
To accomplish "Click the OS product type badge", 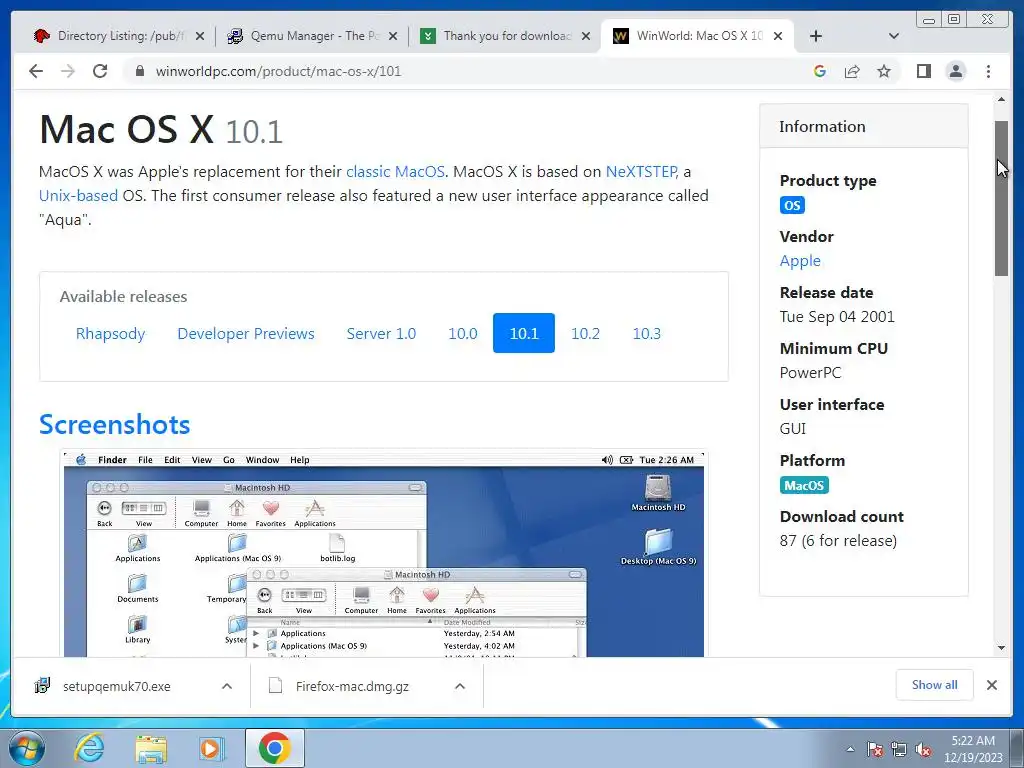I will point(792,205).
